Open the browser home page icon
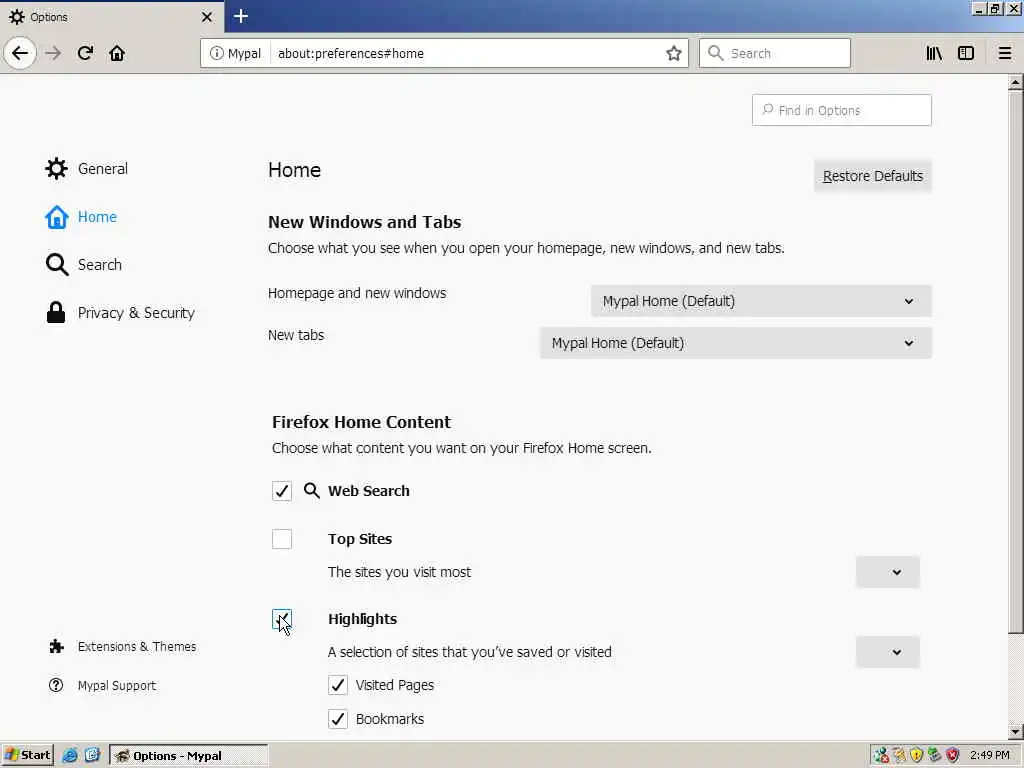The width and height of the screenshot is (1024, 768). point(117,53)
